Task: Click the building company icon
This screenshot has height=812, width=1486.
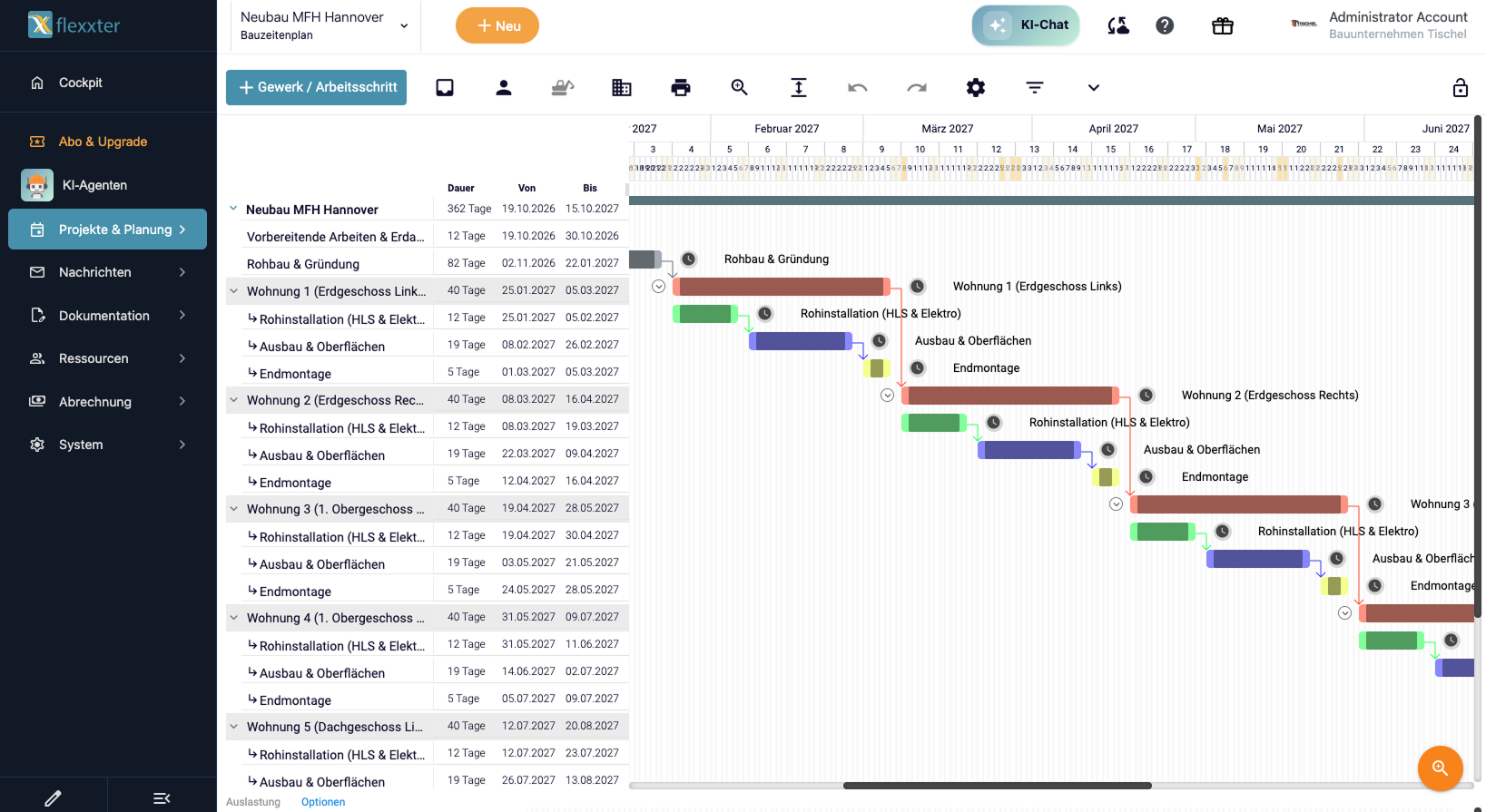Action: (622, 87)
